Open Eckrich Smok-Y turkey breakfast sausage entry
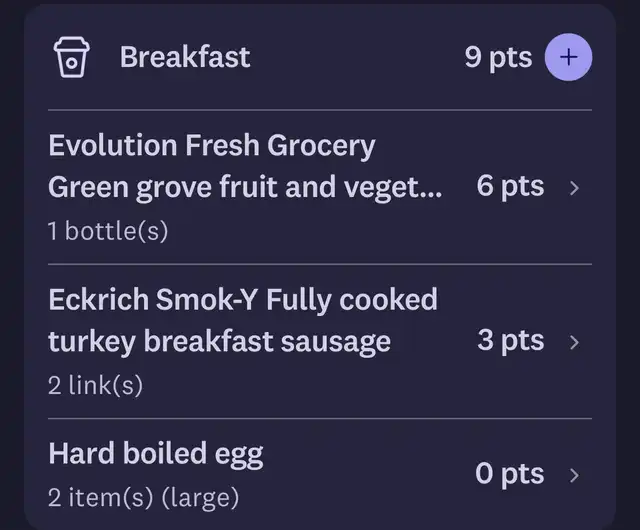 [320, 342]
